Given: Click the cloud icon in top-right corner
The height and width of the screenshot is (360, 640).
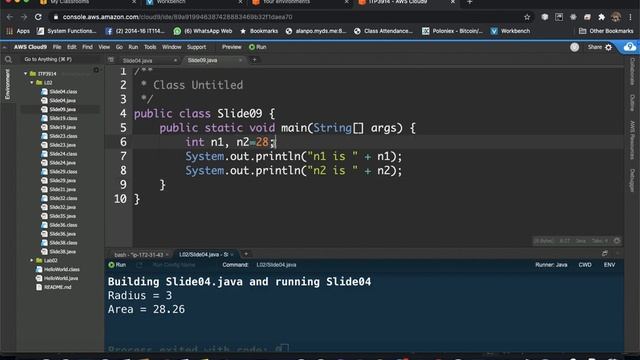Looking at the screenshot, I should pos(629,47).
